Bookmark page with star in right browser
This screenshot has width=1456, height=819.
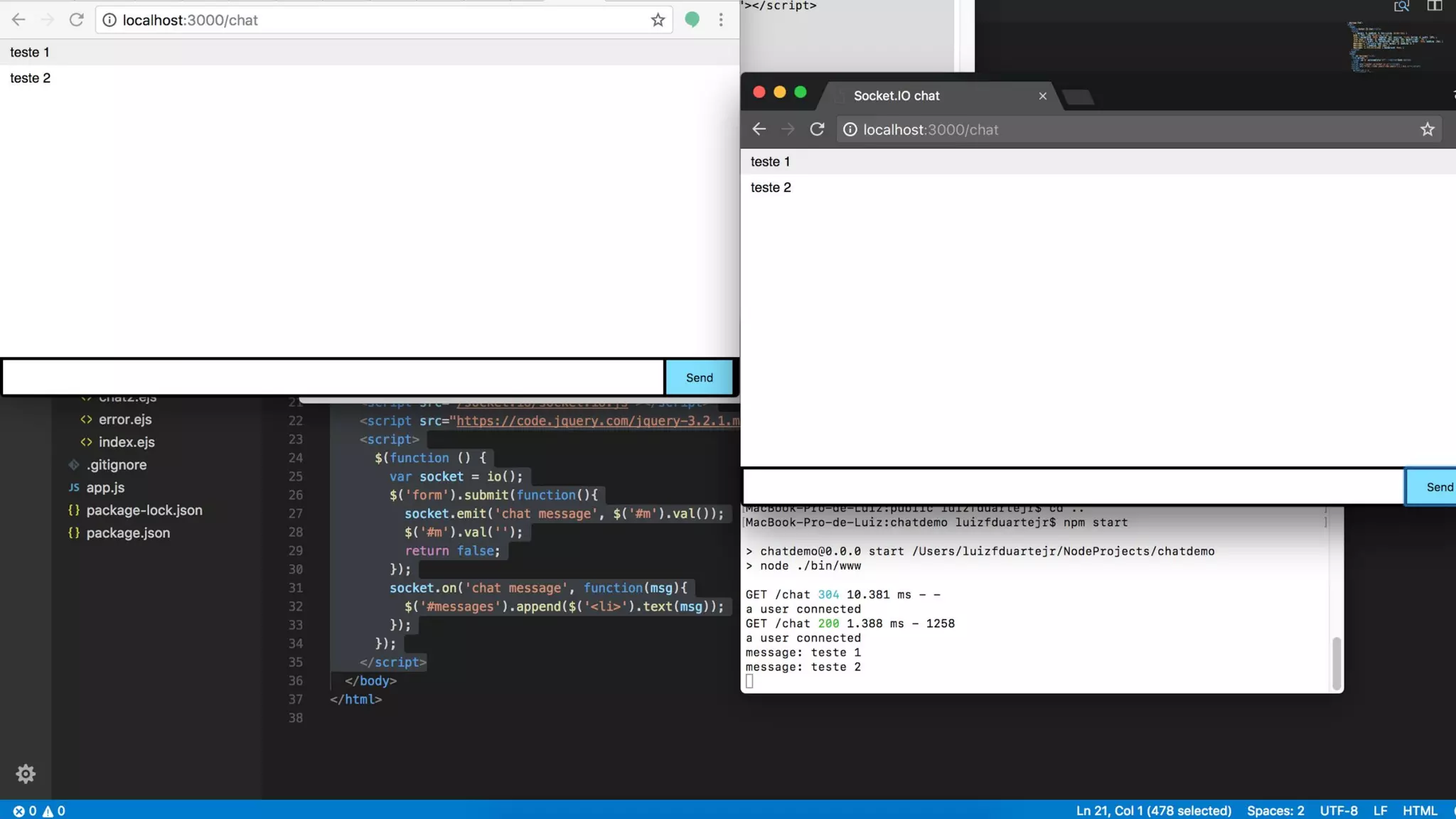pyautogui.click(x=1427, y=129)
